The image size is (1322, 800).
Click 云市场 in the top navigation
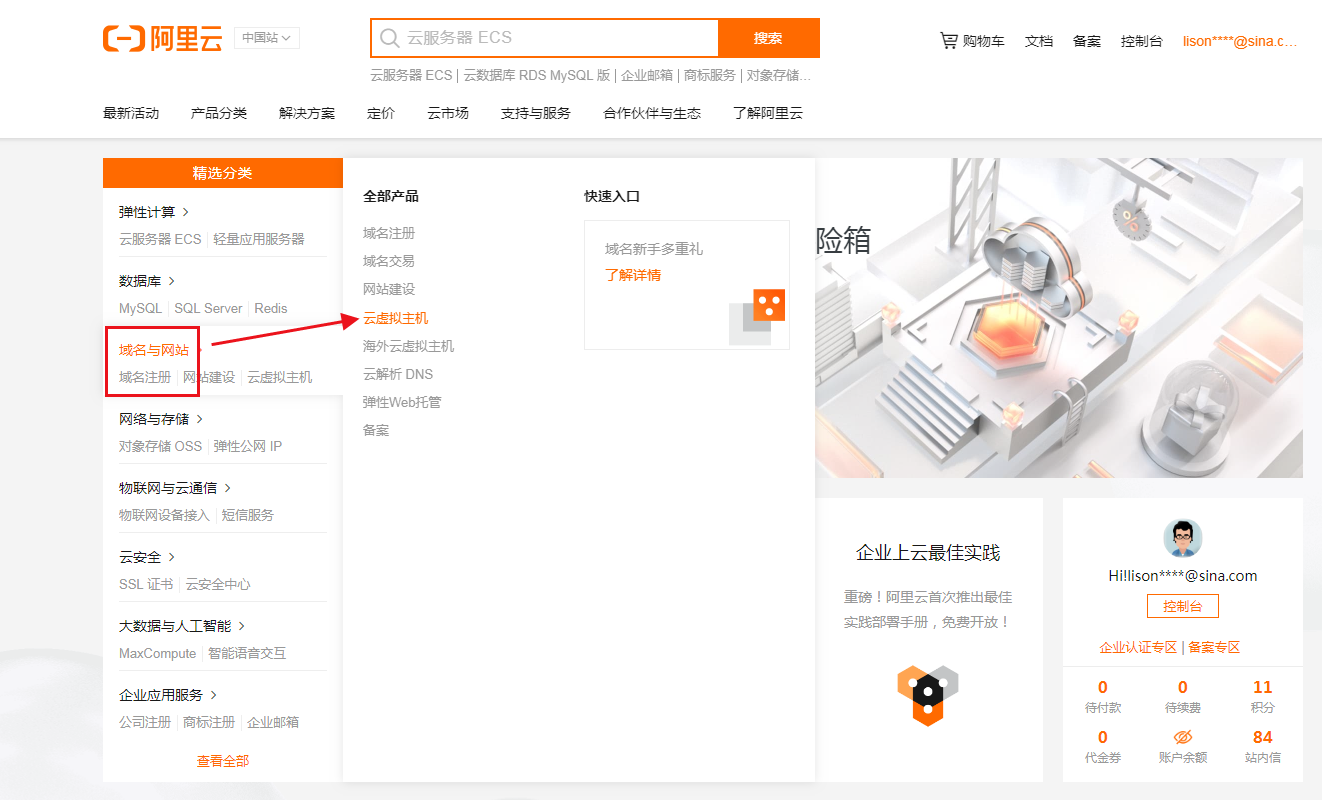tap(447, 113)
